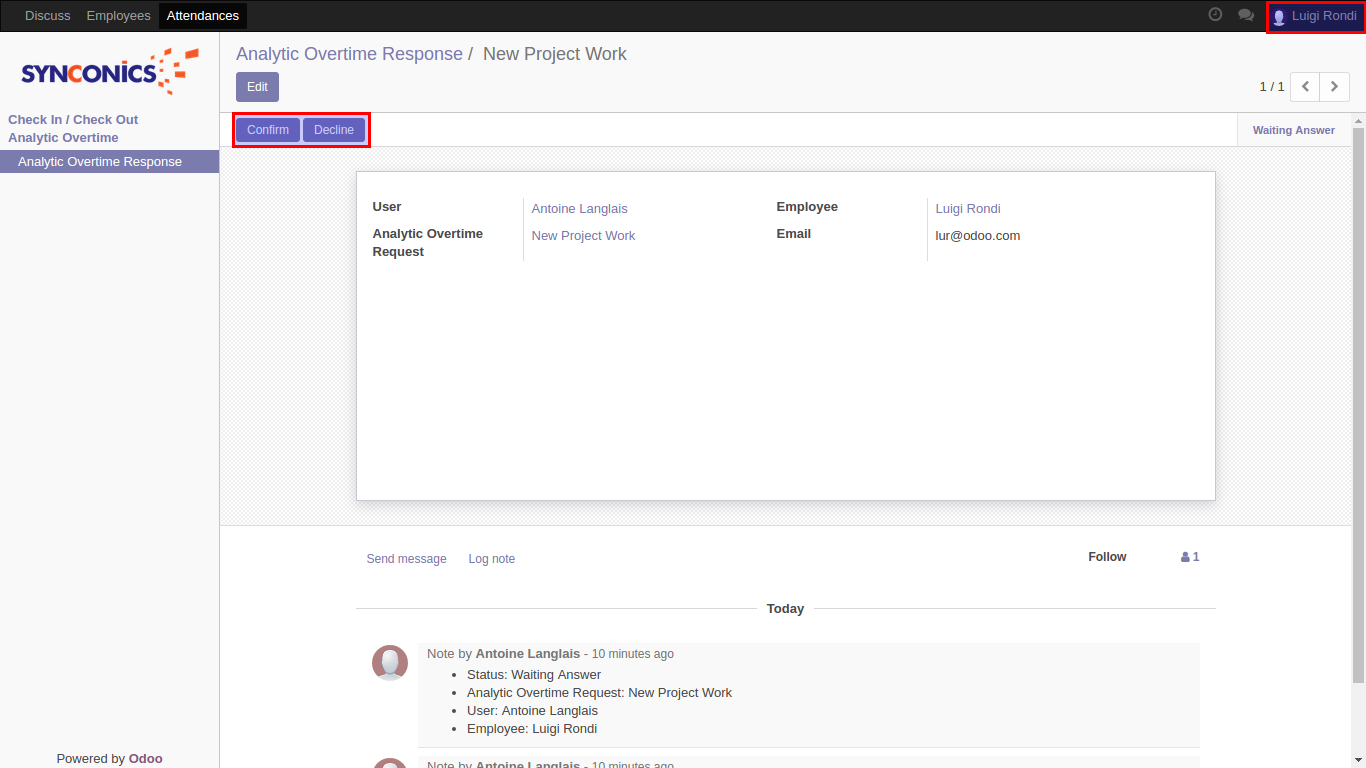Click the vertical scrollbar on the right
Viewport: 1366px width, 768px height.
1358,400
